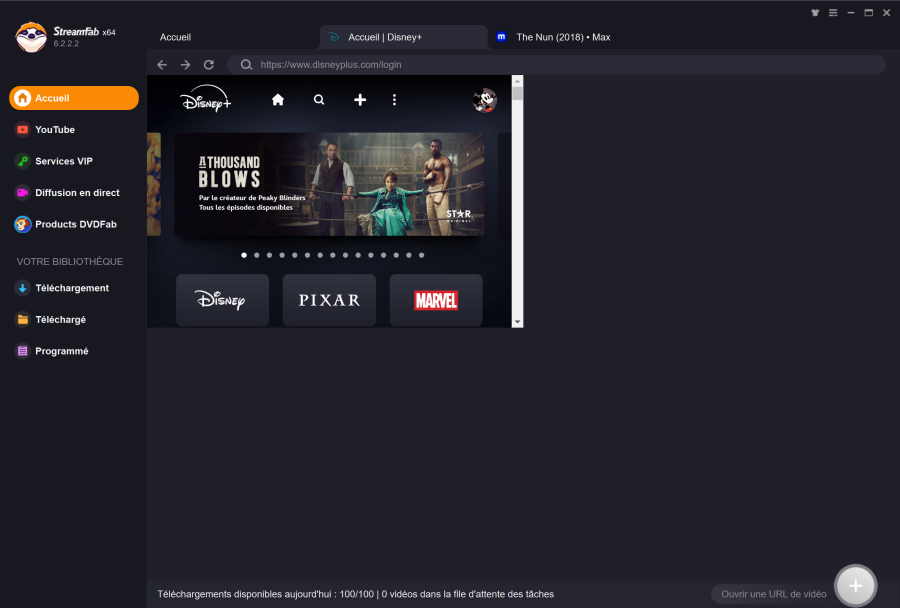Click the address bar search magnifier icon
Screen dimensions: 900x608
(246, 65)
